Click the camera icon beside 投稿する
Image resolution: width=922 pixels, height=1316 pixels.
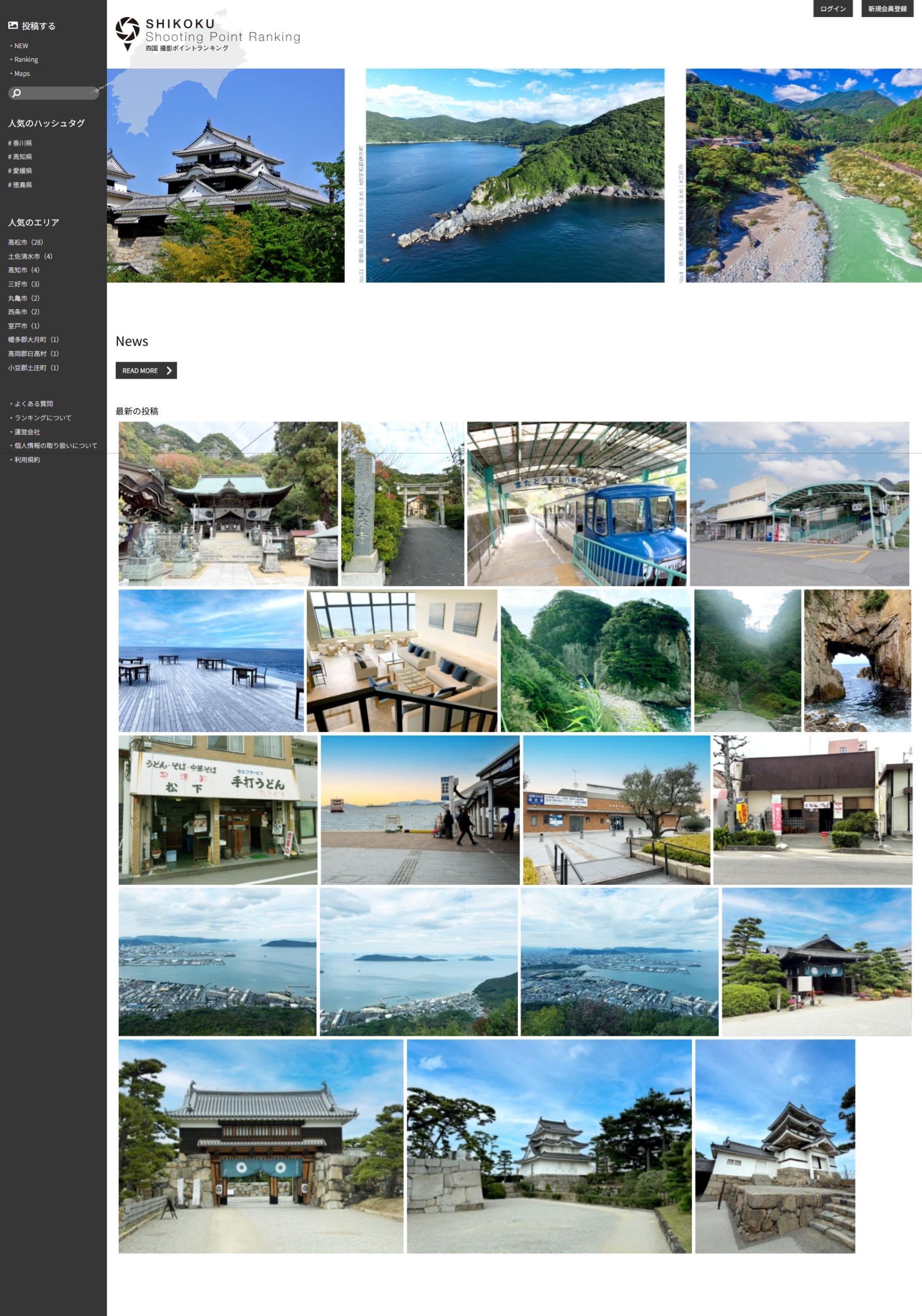(12, 25)
